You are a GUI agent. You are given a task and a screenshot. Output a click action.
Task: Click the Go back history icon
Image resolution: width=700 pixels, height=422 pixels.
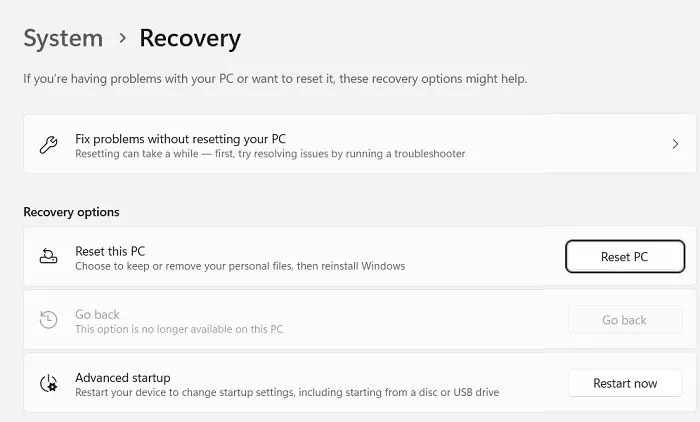tap(48, 320)
